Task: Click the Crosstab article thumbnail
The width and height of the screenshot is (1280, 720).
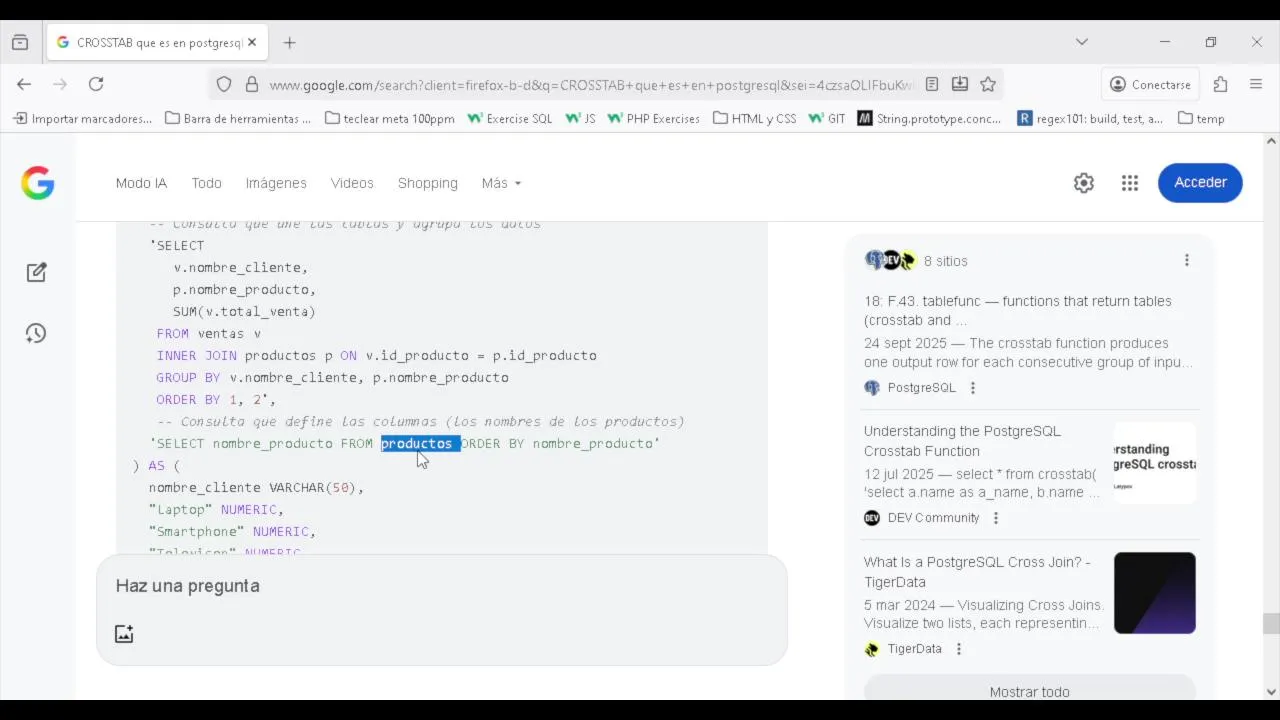Action: point(1155,462)
